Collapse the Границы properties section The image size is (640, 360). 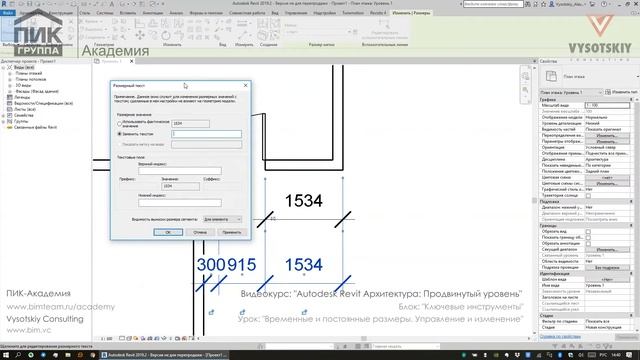631,225
